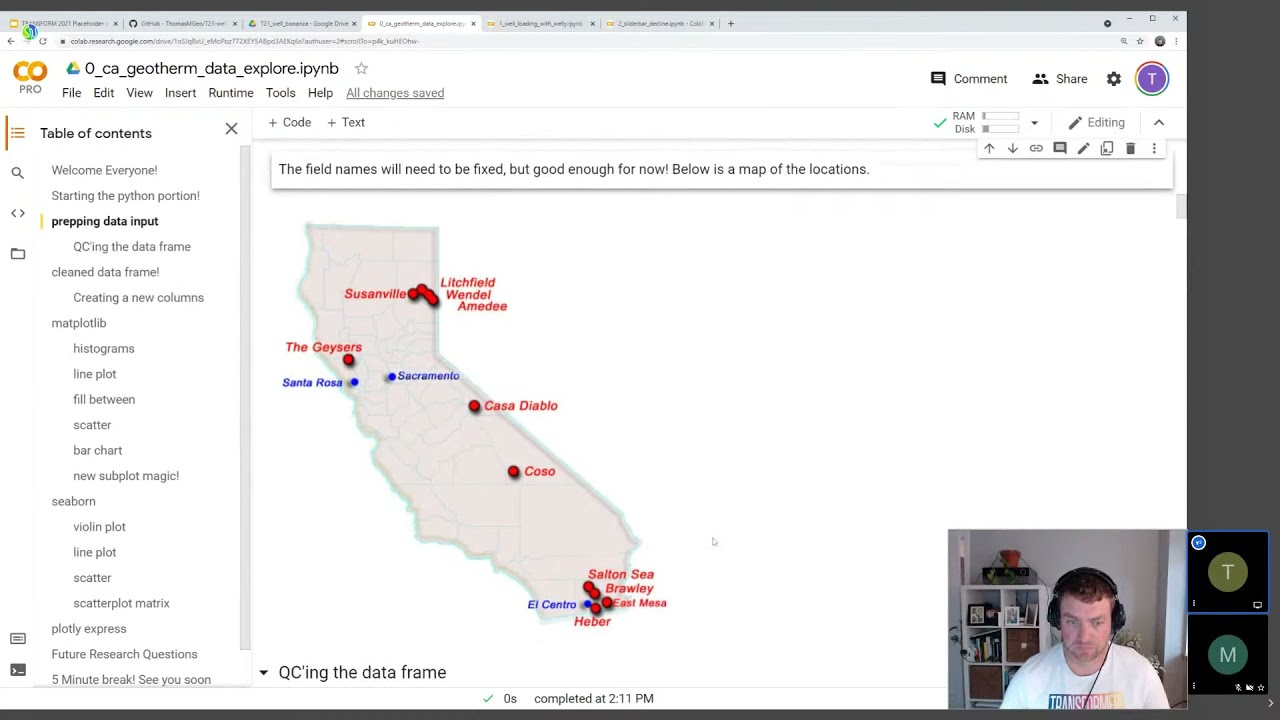1280x720 pixels.
Task: Go to bar chart entry
Action: pos(97,451)
